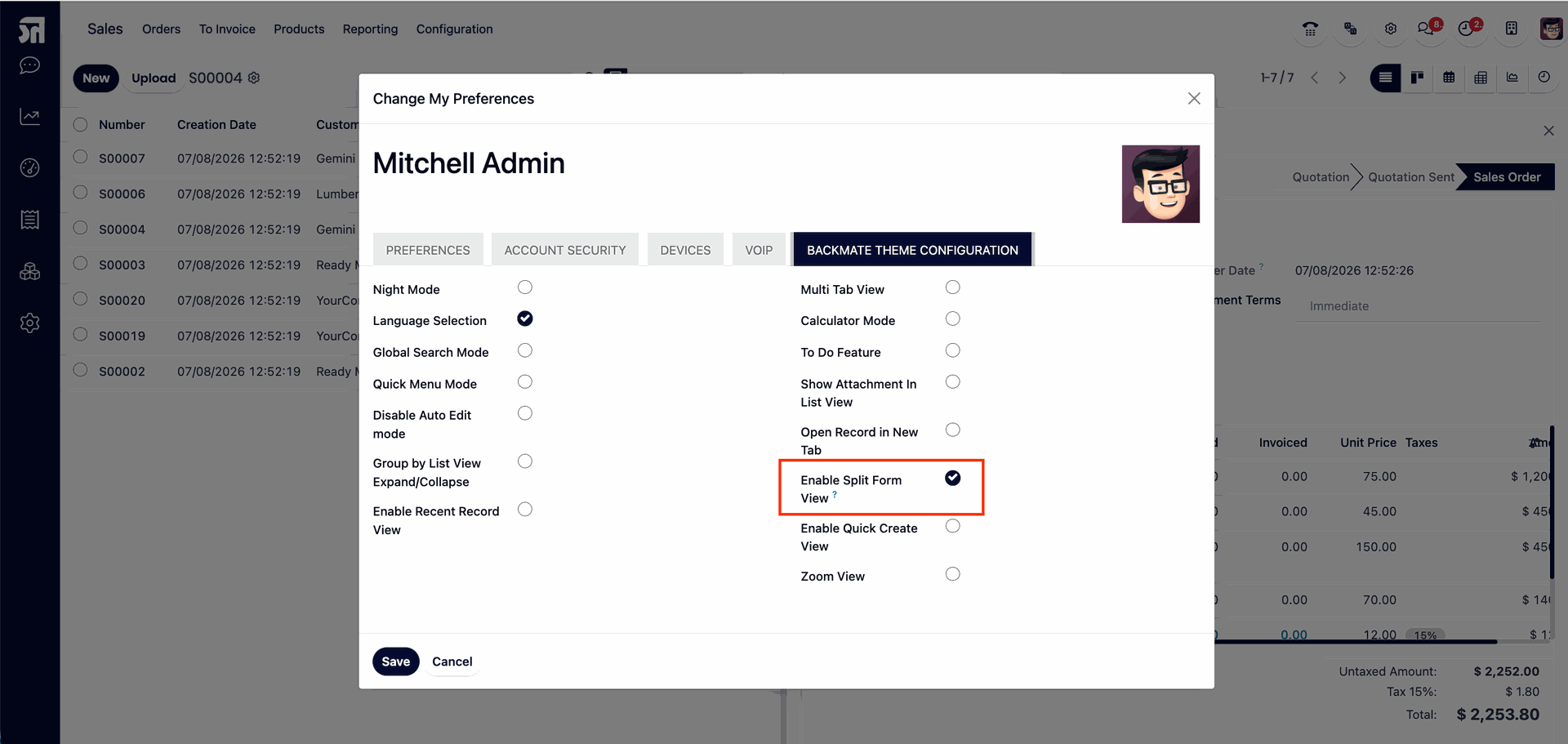Enable the Night Mode checkbox

click(525, 287)
